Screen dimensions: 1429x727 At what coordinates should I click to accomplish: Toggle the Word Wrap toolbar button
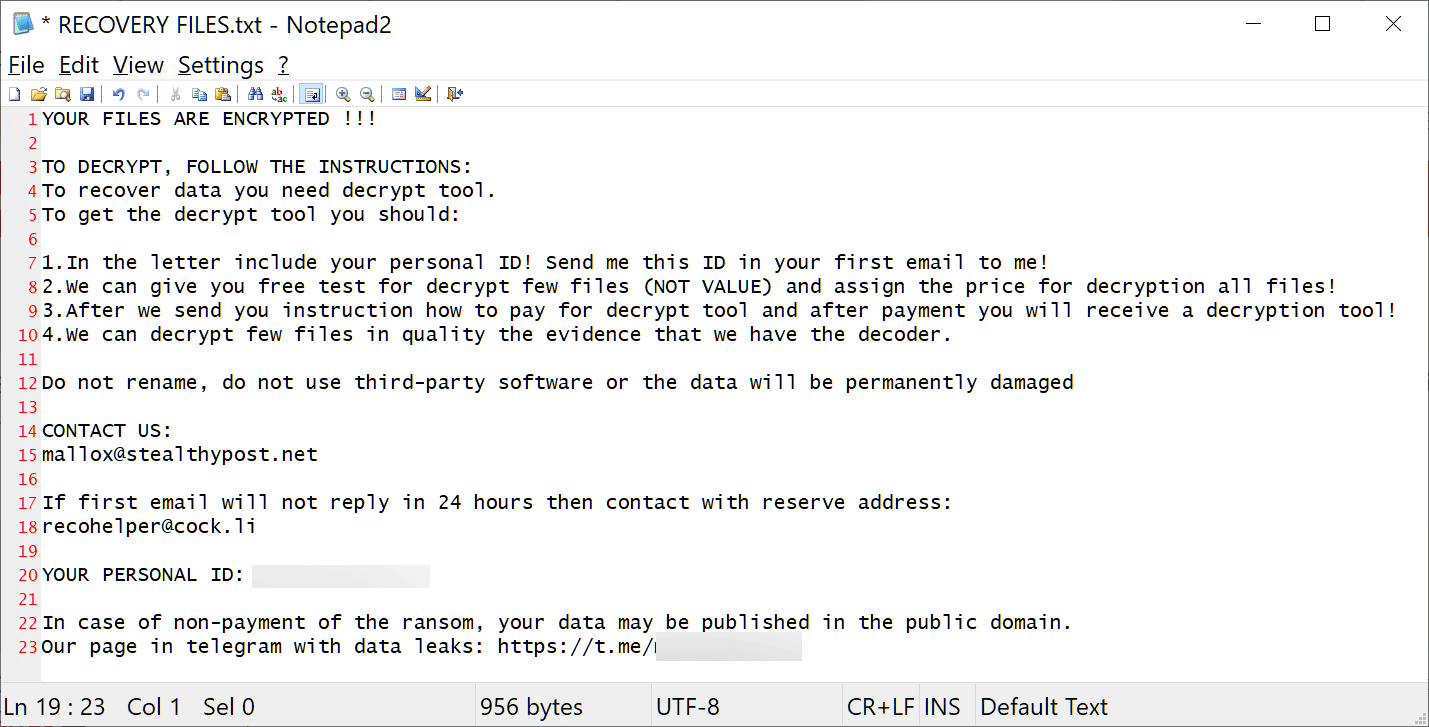click(x=311, y=94)
